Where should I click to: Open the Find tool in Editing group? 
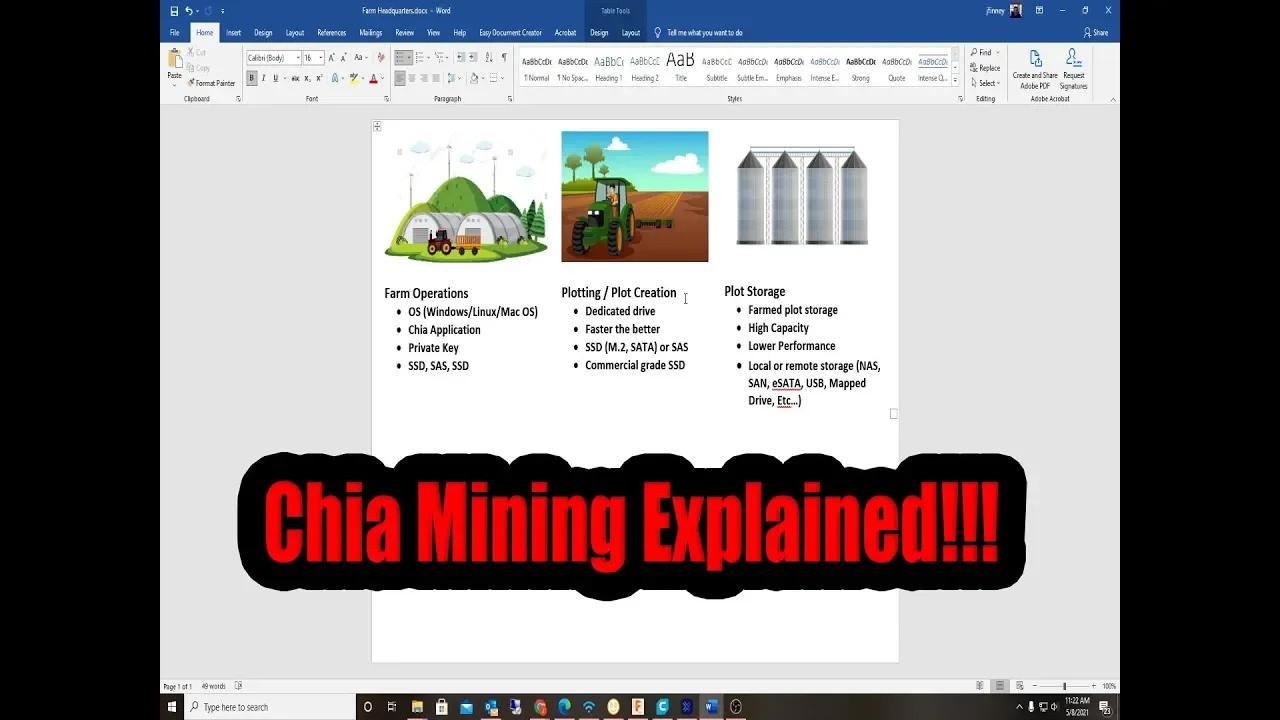click(x=983, y=52)
